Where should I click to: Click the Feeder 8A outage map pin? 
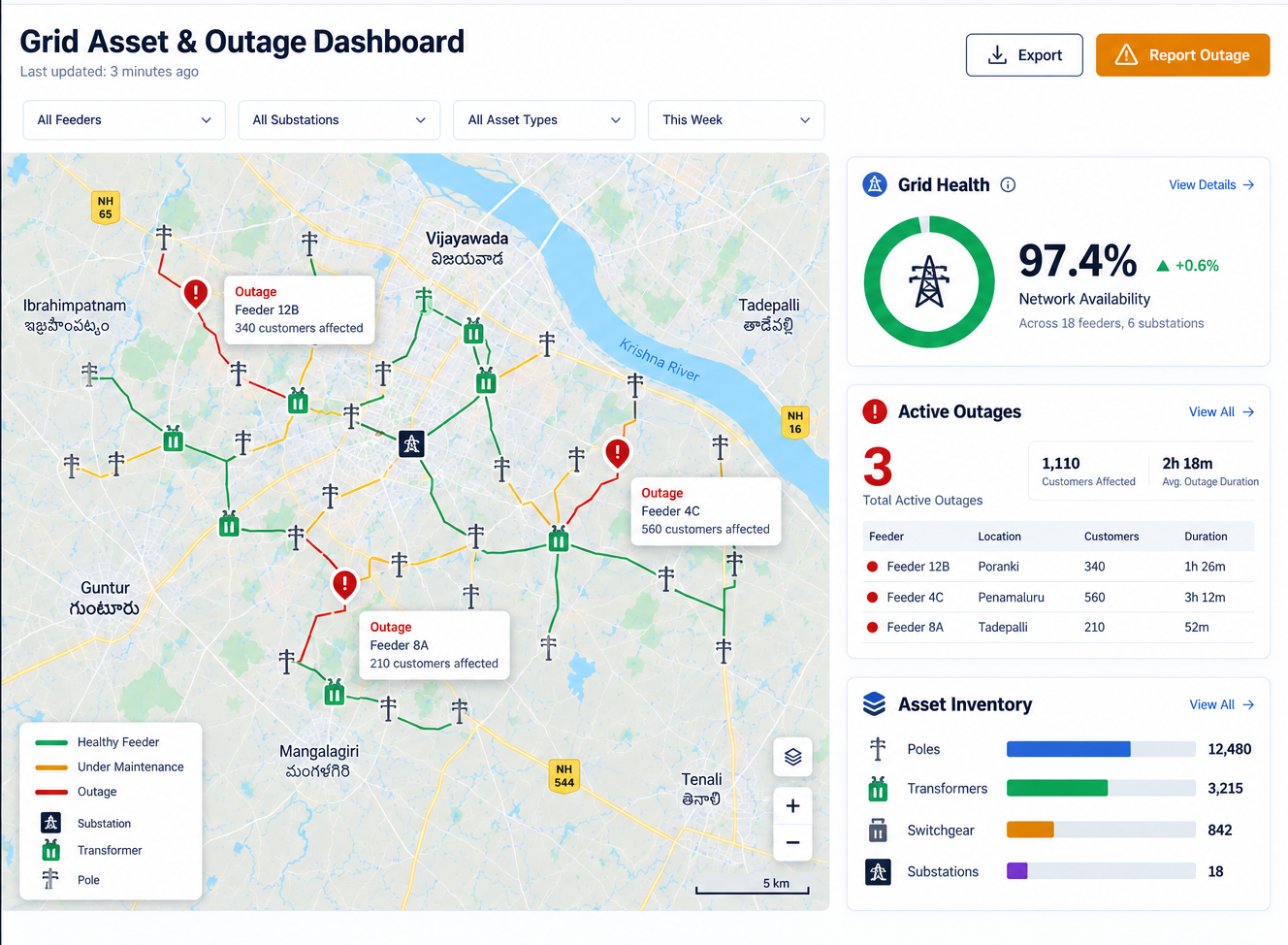click(344, 584)
